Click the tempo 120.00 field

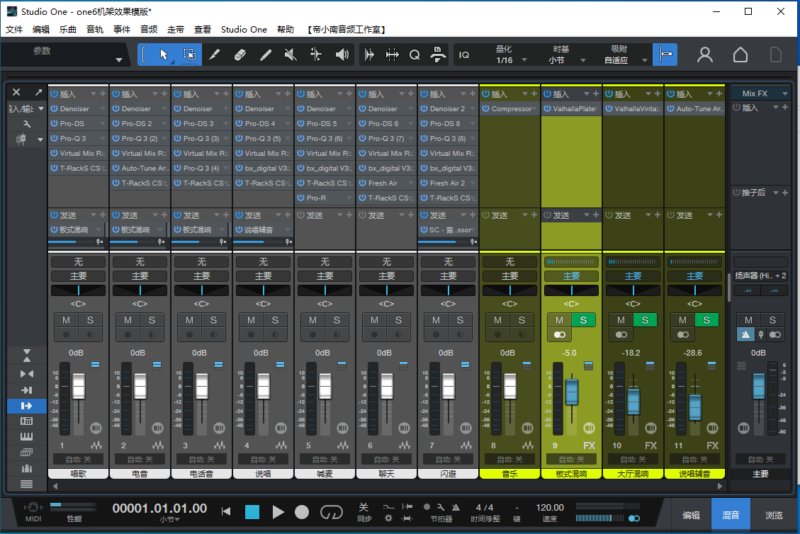[549, 507]
